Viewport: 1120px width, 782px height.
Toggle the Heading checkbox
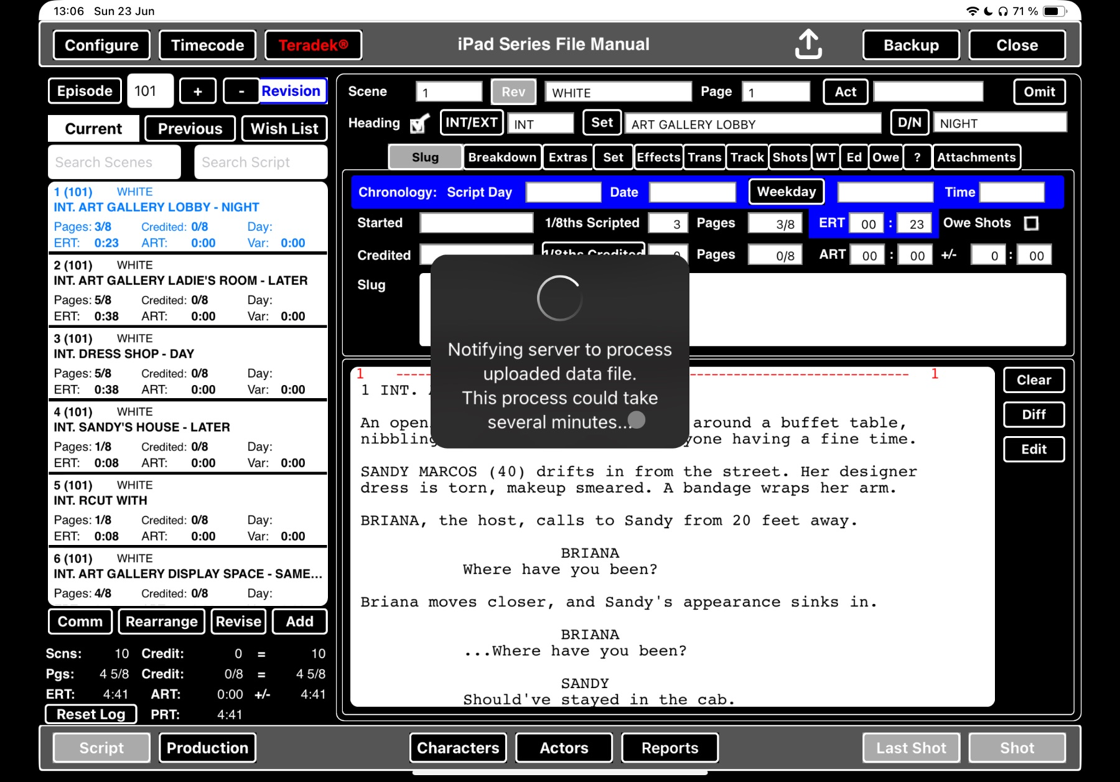coord(420,124)
